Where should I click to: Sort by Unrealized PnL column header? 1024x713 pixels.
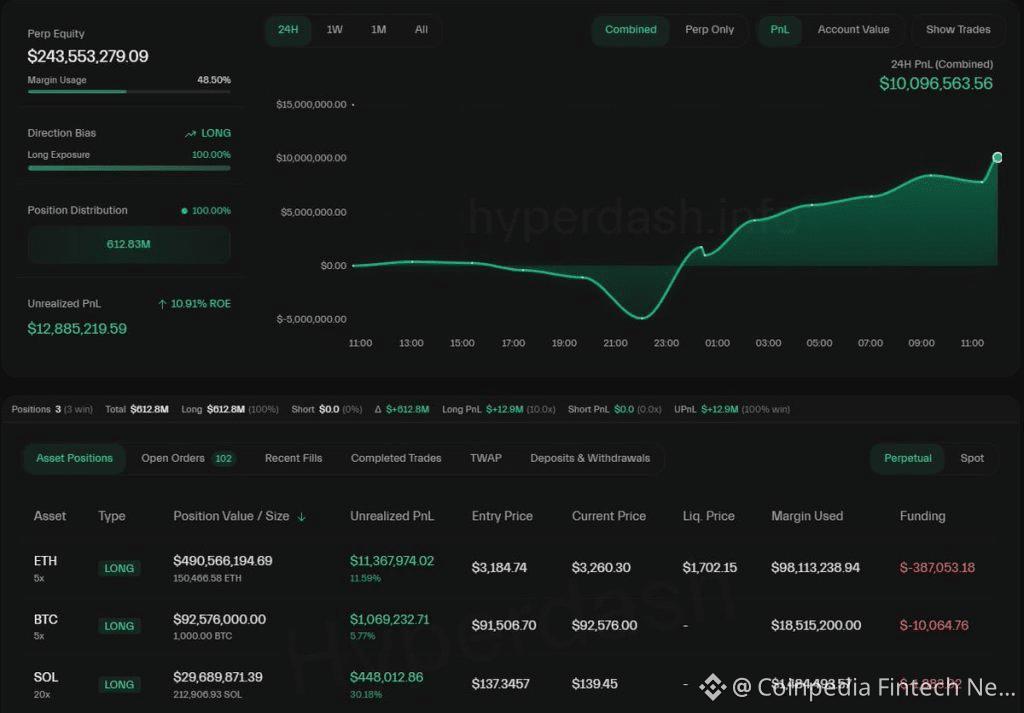coord(392,516)
